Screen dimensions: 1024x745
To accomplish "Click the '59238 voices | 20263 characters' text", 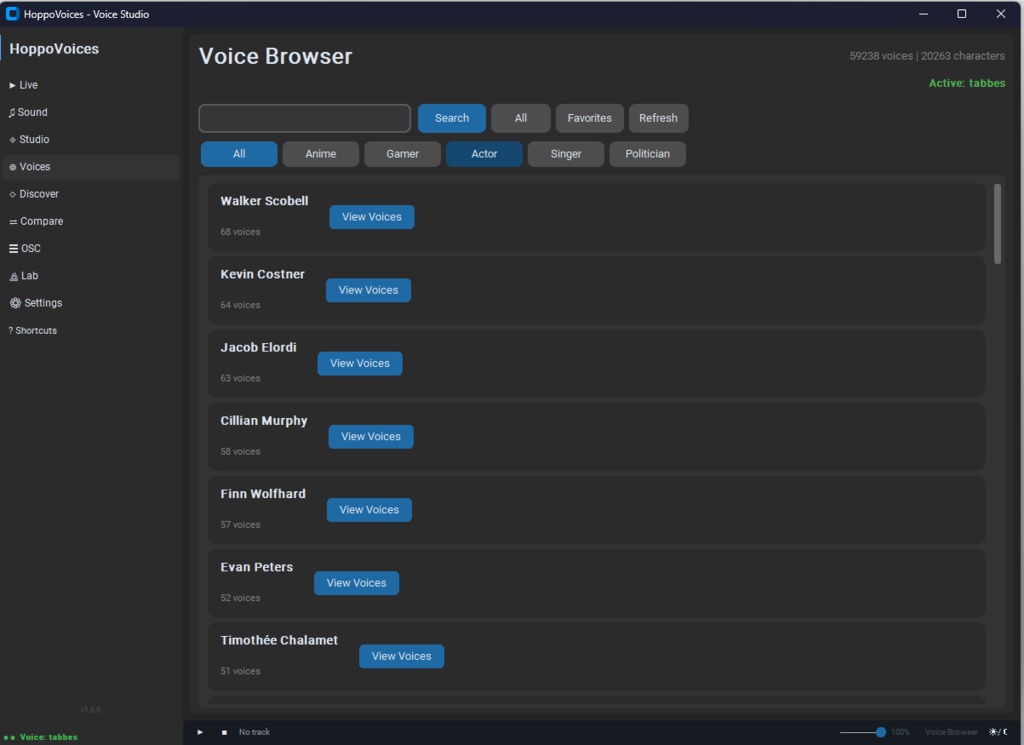I will point(927,56).
